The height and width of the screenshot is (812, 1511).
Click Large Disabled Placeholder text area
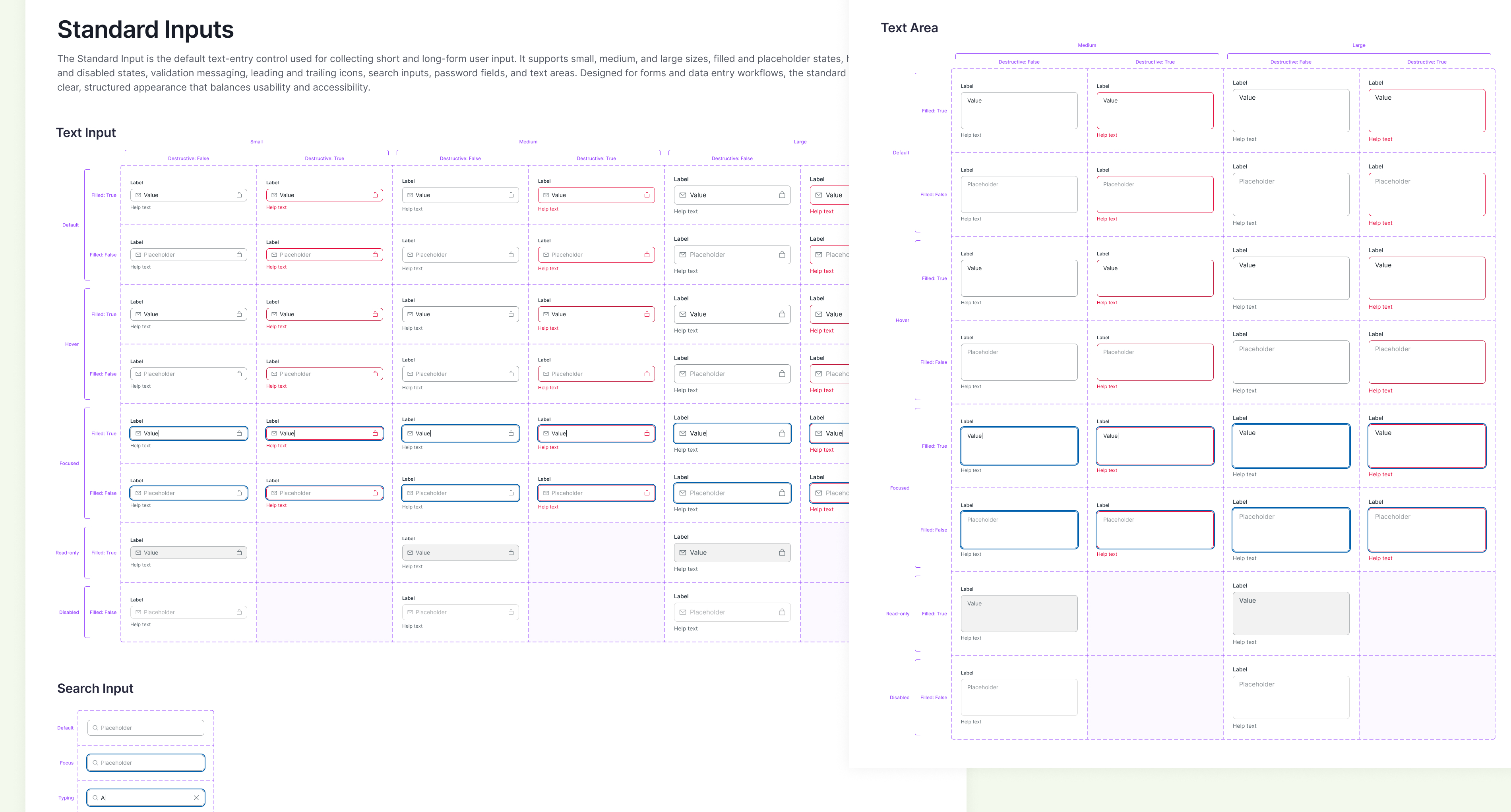(x=1291, y=698)
